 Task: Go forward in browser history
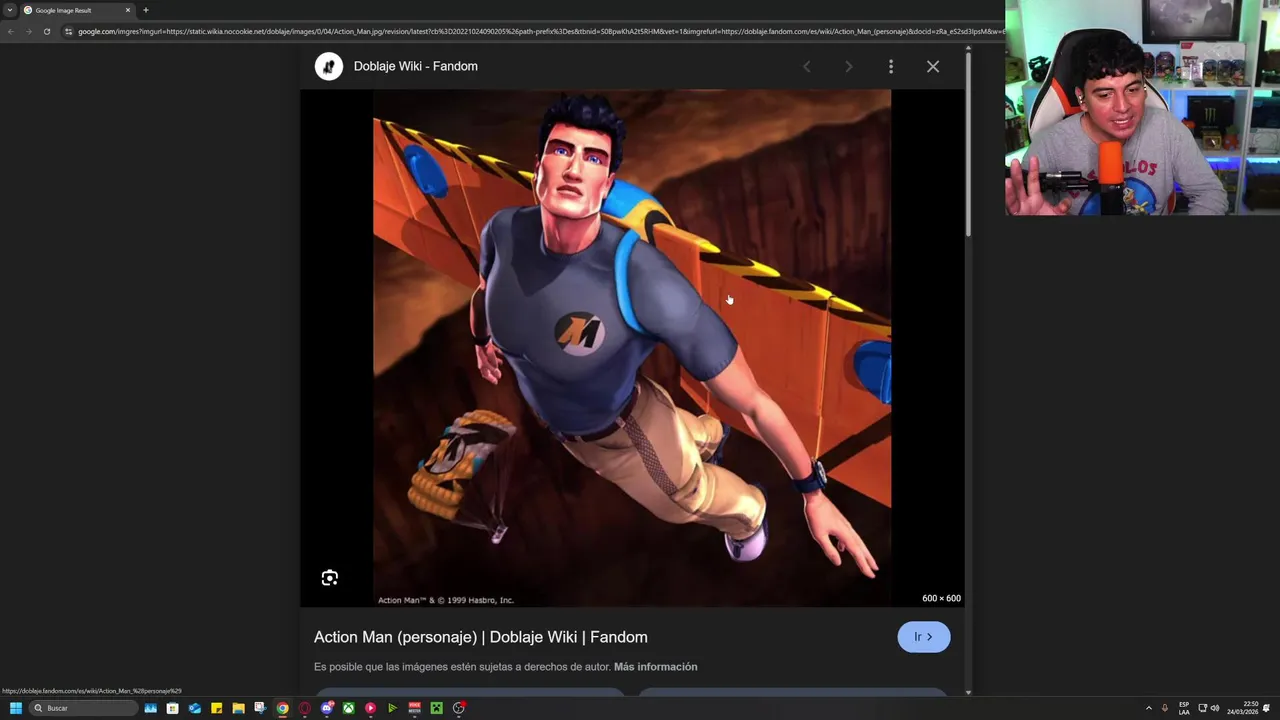click(28, 31)
